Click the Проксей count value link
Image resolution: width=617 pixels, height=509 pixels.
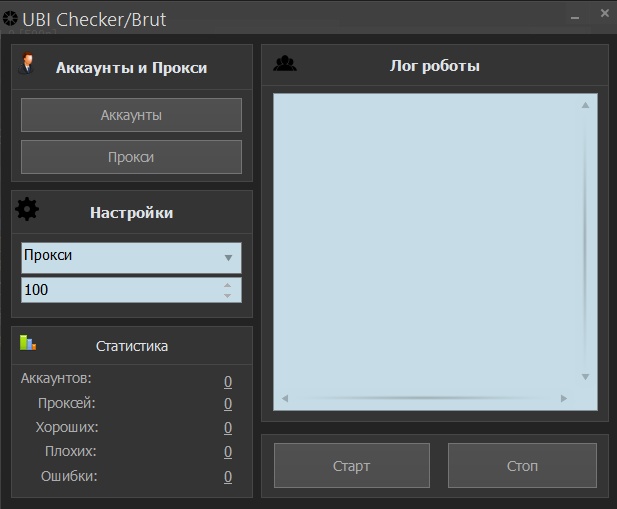pos(228,404)
